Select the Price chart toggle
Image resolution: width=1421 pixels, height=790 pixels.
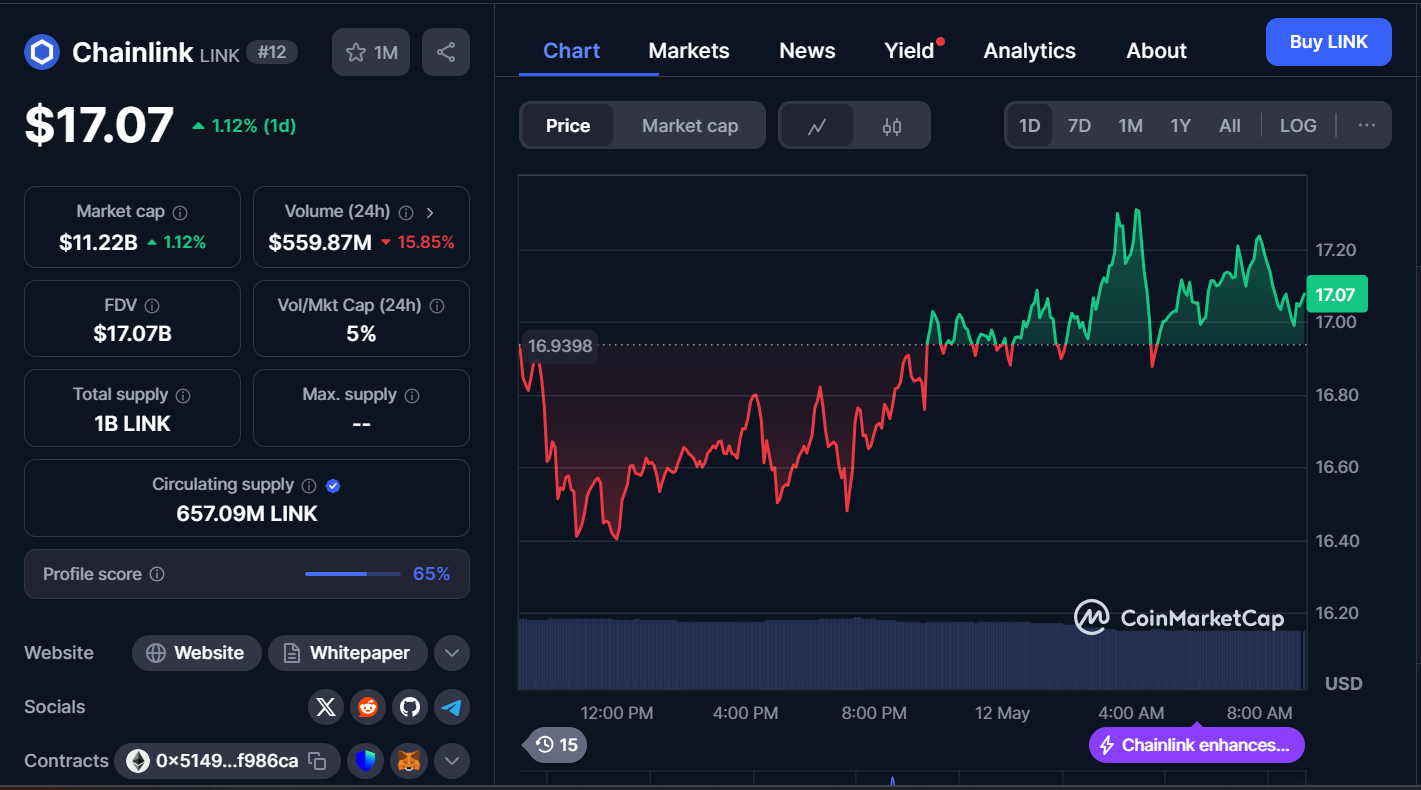click(568, 126)
